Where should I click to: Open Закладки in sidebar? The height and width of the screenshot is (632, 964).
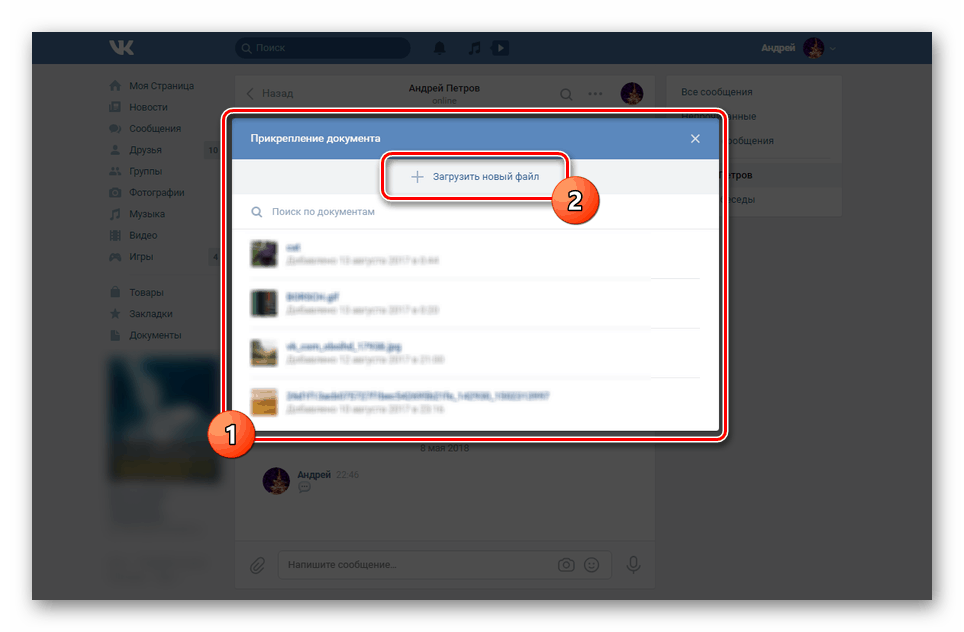pos(151,314)
